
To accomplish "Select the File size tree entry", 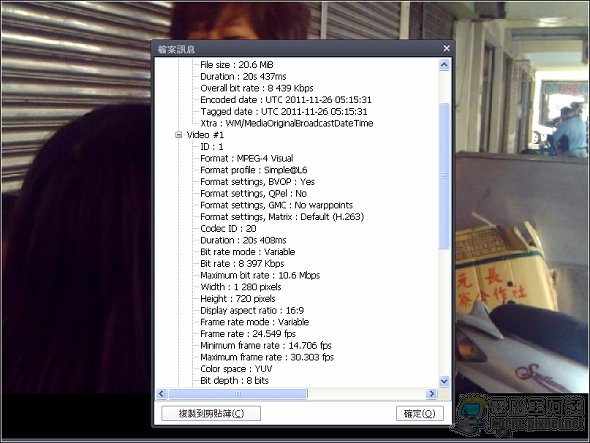I will tap(237, 65).
